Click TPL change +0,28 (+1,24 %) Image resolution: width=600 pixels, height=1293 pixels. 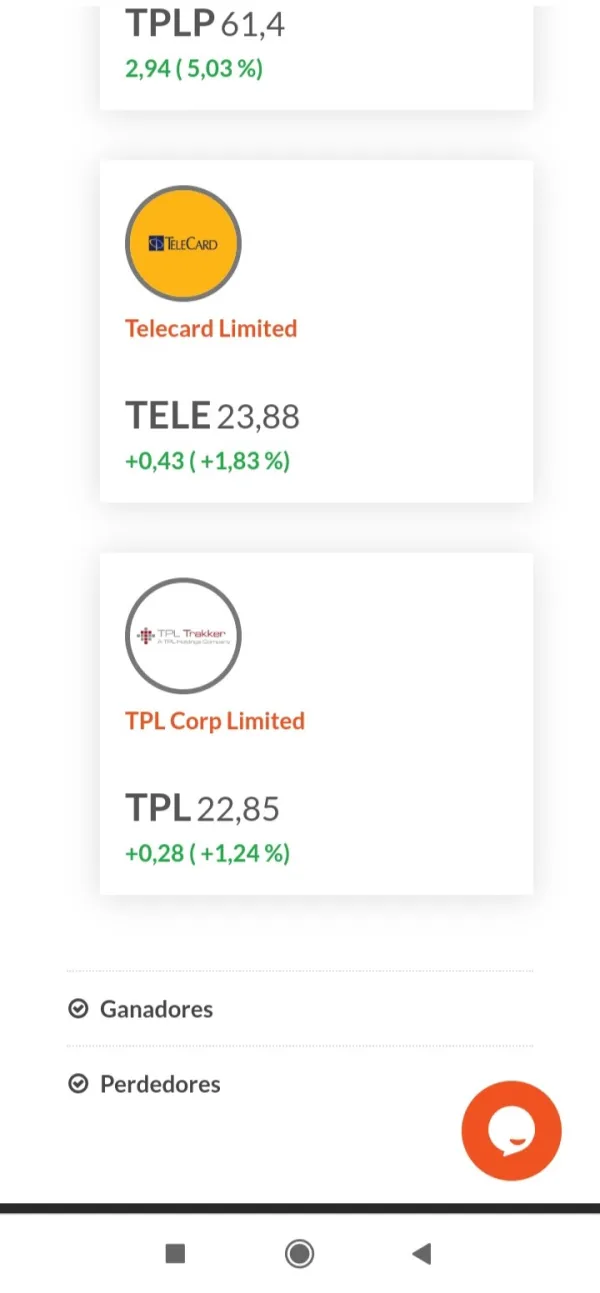[x=207, y=853]
